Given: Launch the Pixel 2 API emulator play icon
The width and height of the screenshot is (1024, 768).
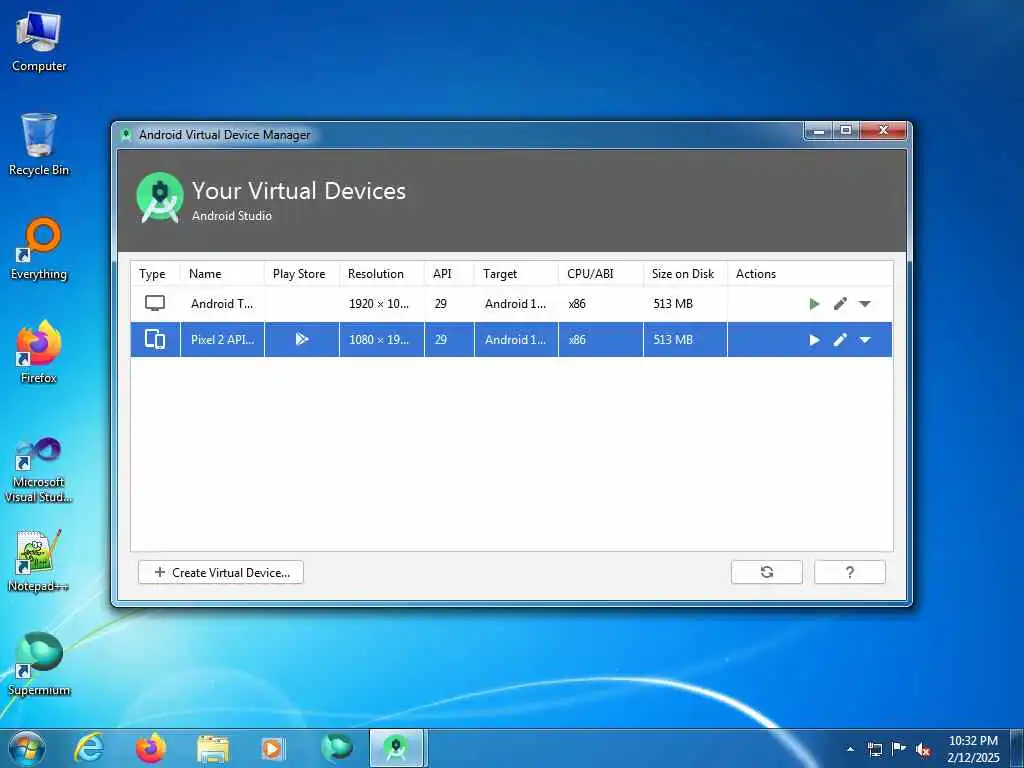Looking at the screenshot, I should pos(814,340).
